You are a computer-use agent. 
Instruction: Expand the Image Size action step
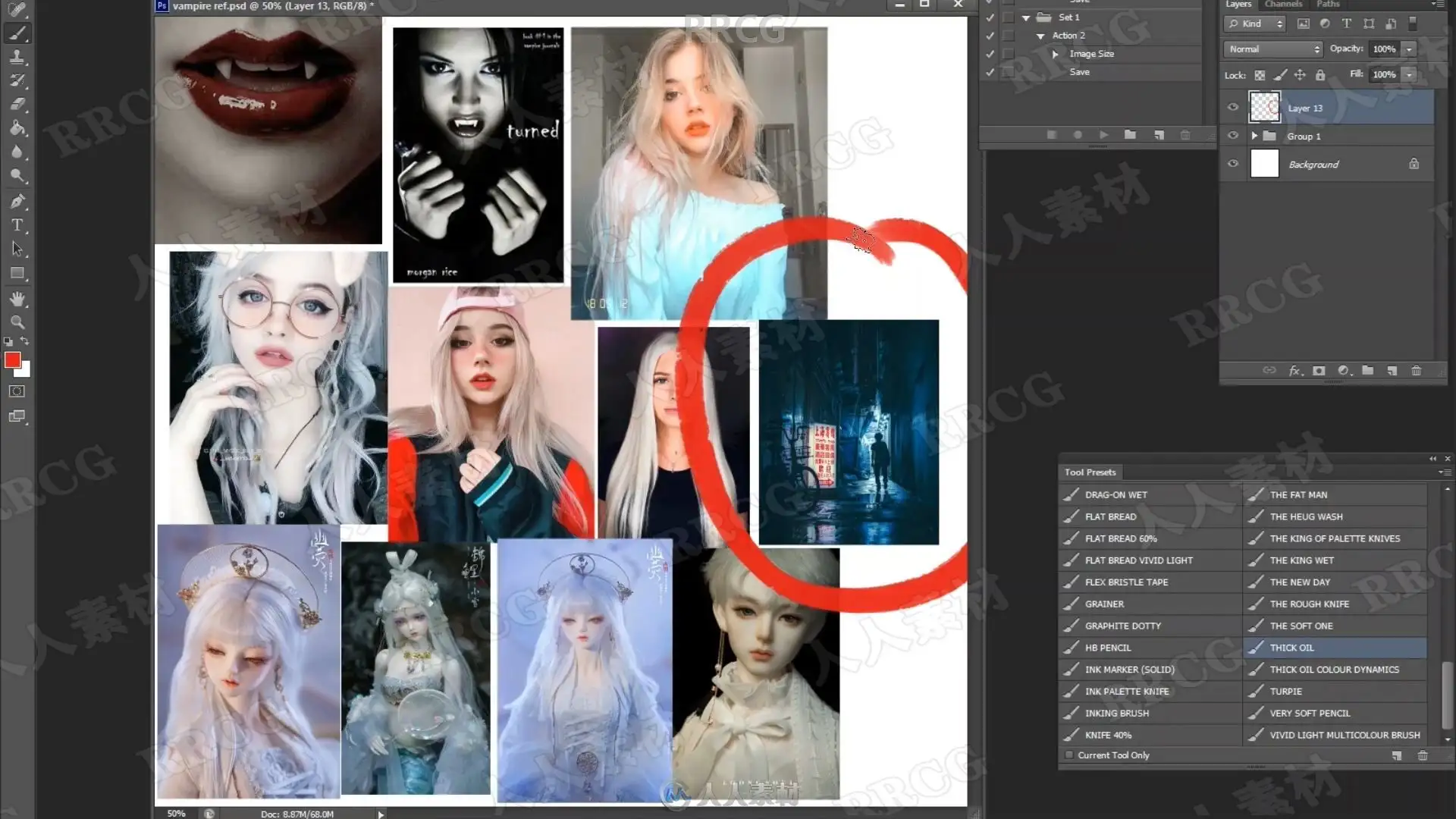1055,54
